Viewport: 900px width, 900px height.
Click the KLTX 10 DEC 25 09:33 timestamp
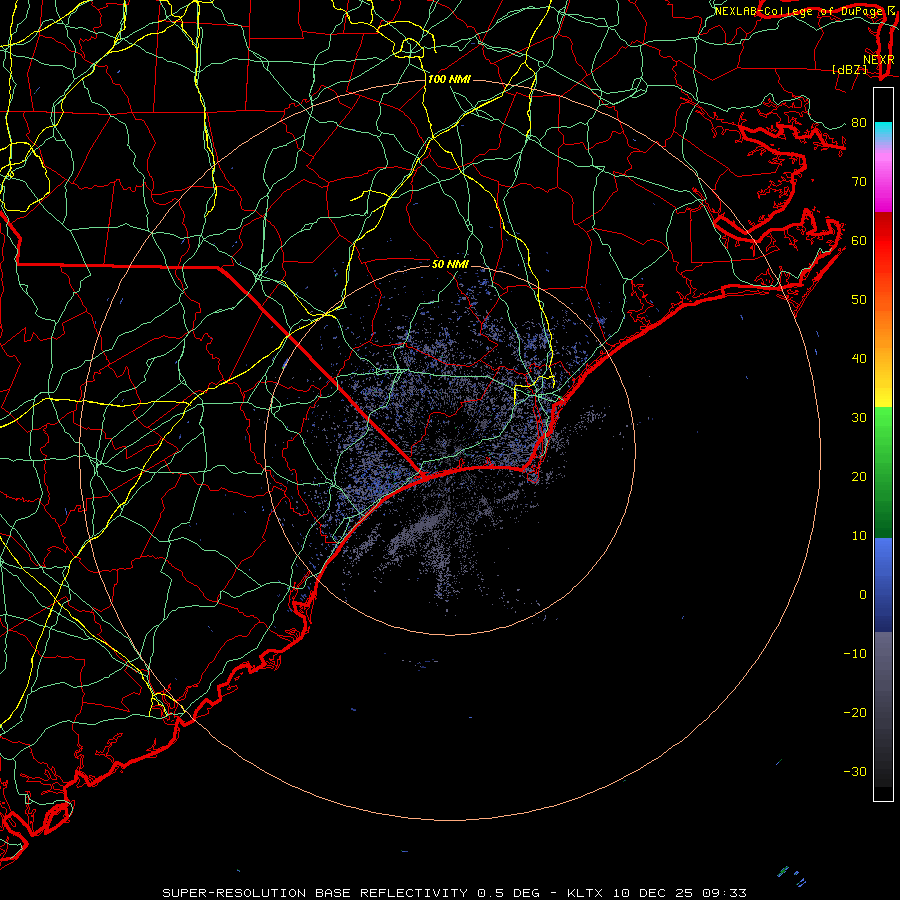657,893
